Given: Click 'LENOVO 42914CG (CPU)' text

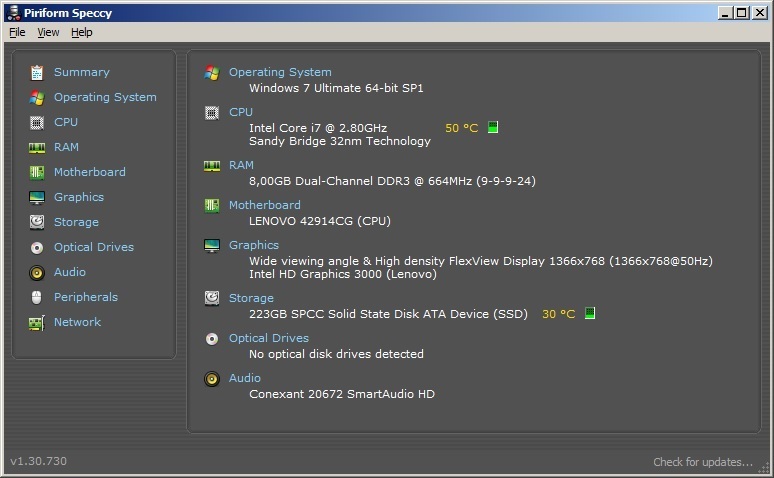Looking at the screenshot, I should coord(320,221).
